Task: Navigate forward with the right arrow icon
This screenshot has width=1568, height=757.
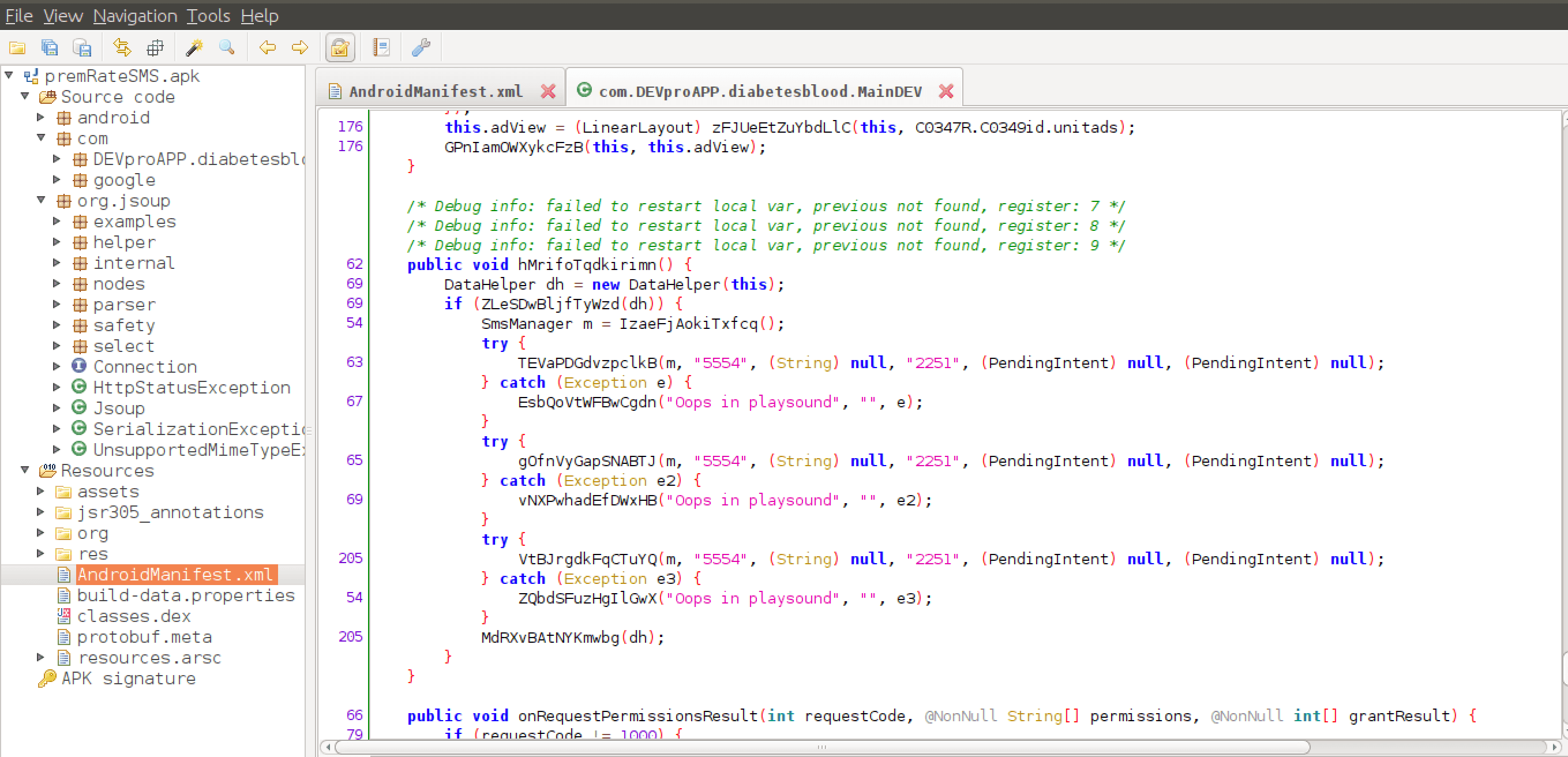Action: click(300, 47)
